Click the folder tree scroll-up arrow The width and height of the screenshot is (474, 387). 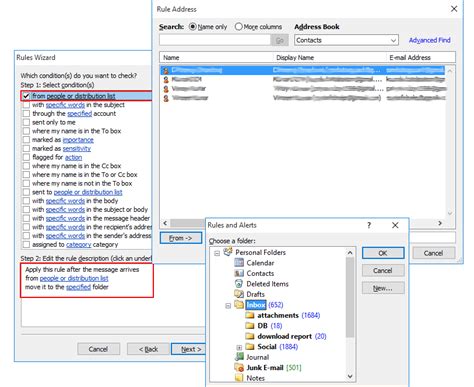350,253
